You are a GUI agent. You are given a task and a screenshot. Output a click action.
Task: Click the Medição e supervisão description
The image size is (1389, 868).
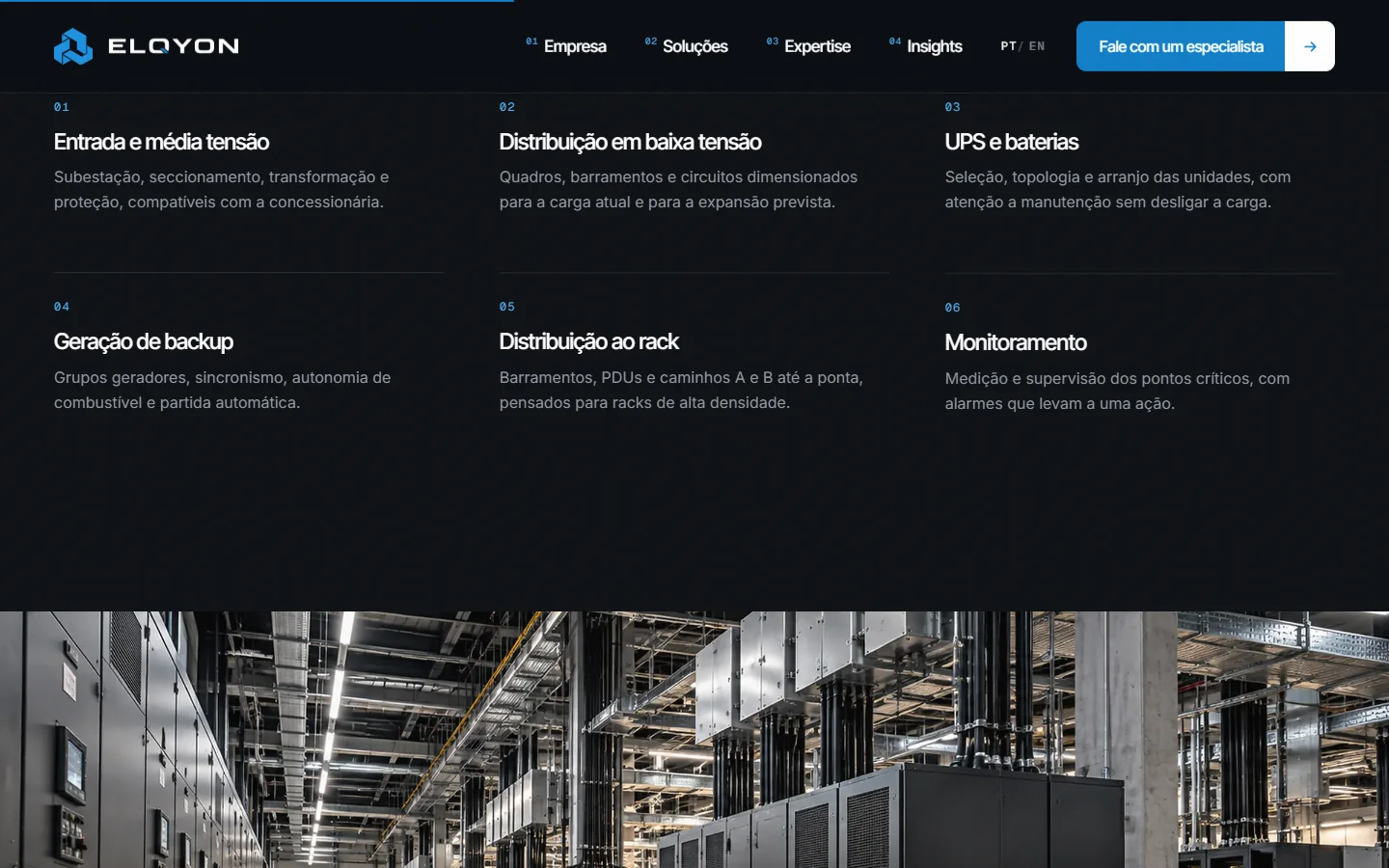[1117, 391]
